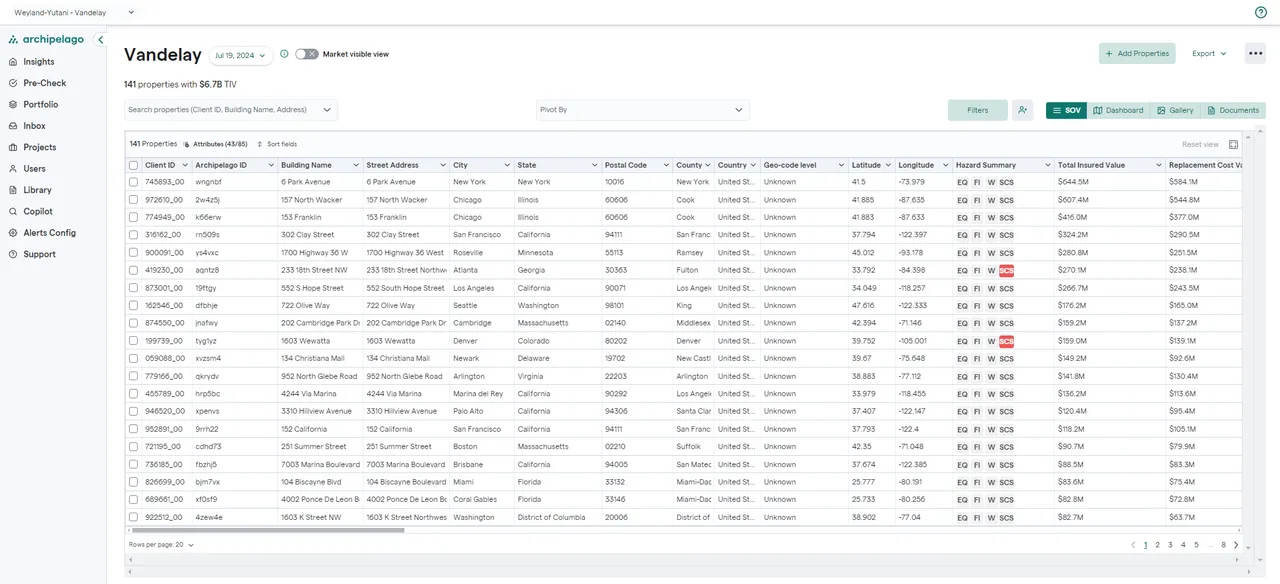Screen dimensions: 1280x584
Task: Open Alerts Config in the sidebar
Action: [49, 233]
